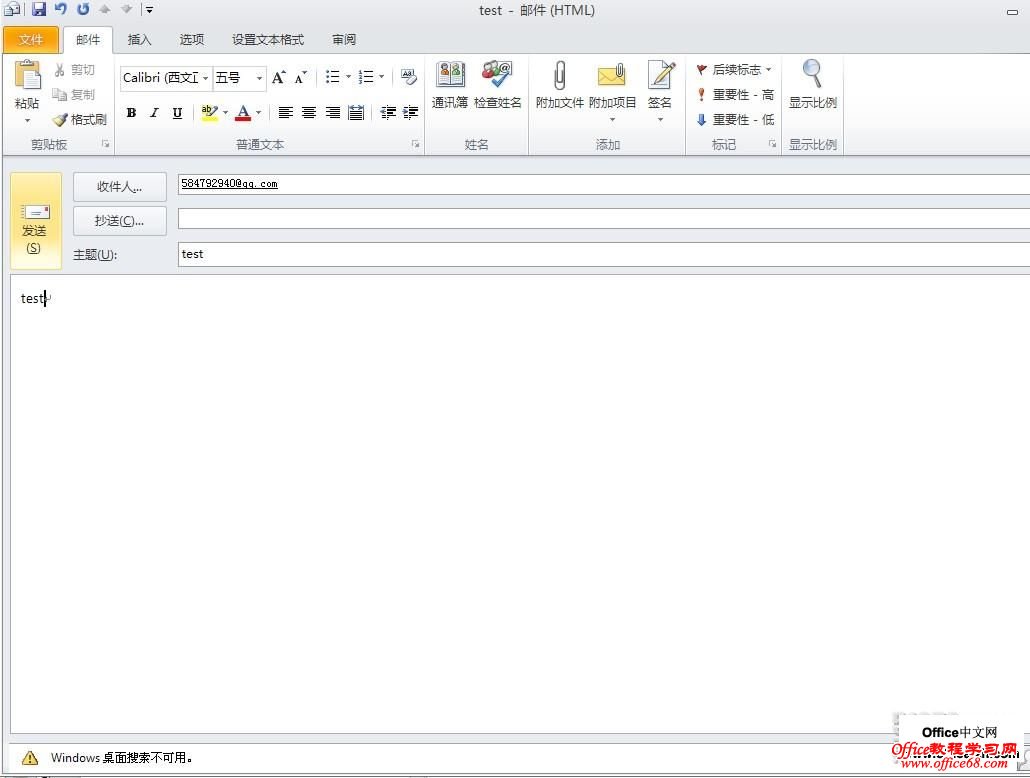1030x778 pixels.
Task: Save the draft with the Save icon
Action: [39, 9]
